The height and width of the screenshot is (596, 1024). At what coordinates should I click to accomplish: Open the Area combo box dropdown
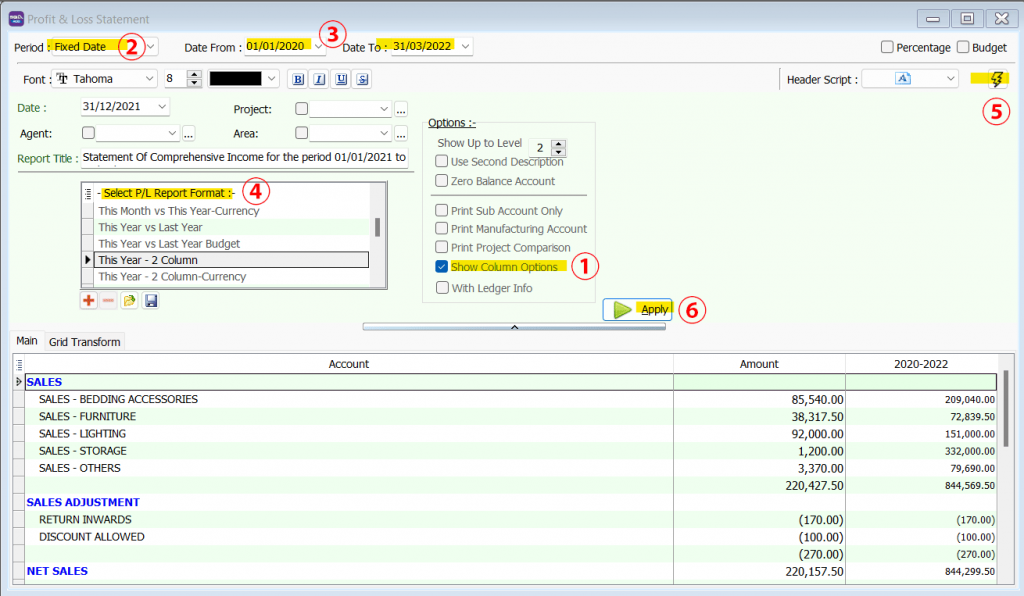pyautogui.click(x=383, y=133)
